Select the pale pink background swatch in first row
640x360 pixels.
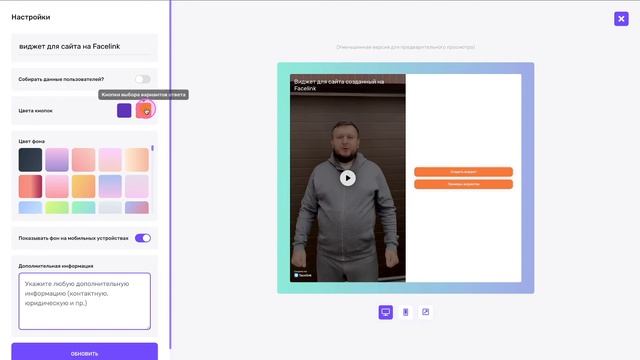[110, 160]
